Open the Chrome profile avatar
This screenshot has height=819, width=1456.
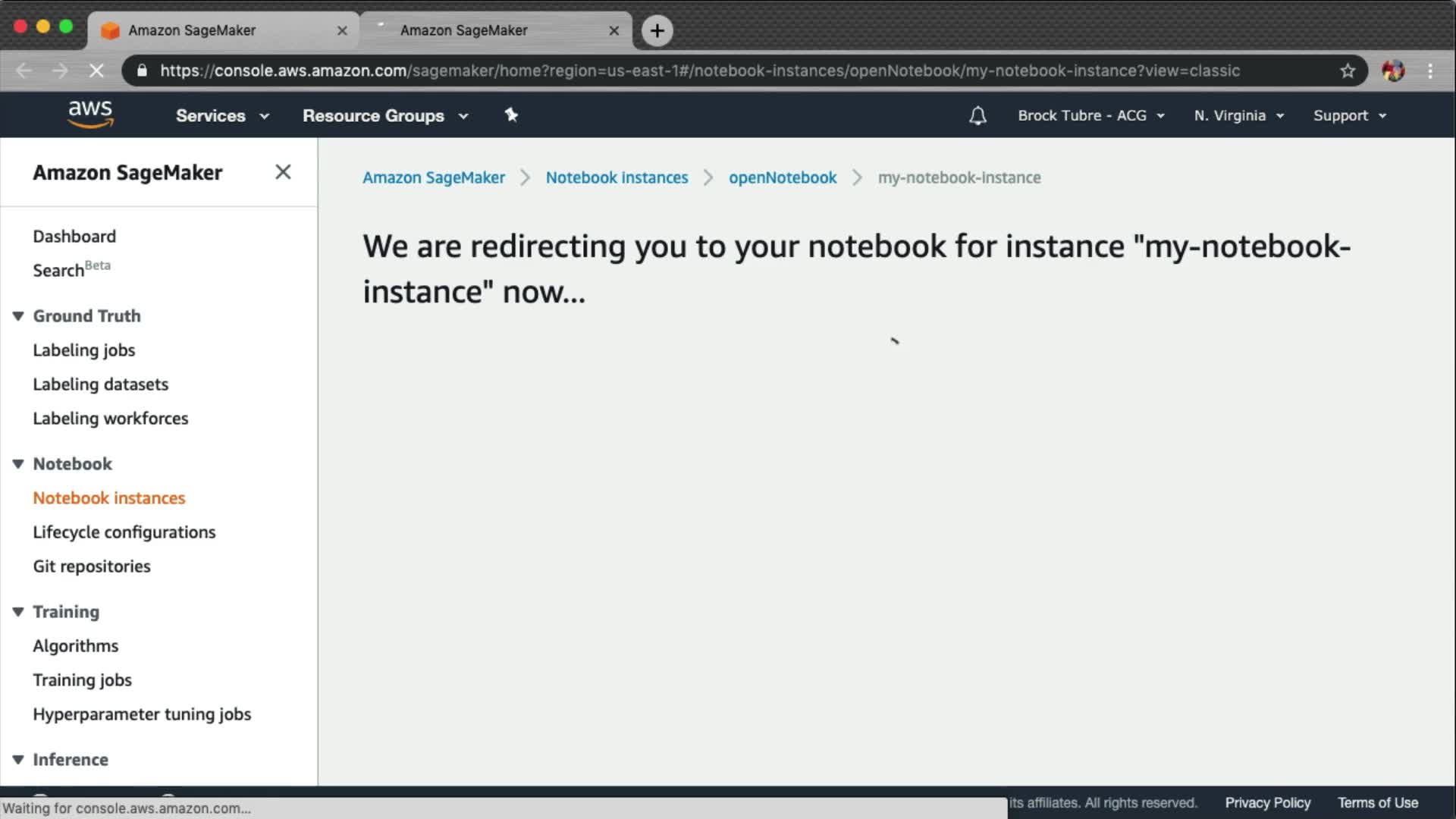coord(1392,71)
